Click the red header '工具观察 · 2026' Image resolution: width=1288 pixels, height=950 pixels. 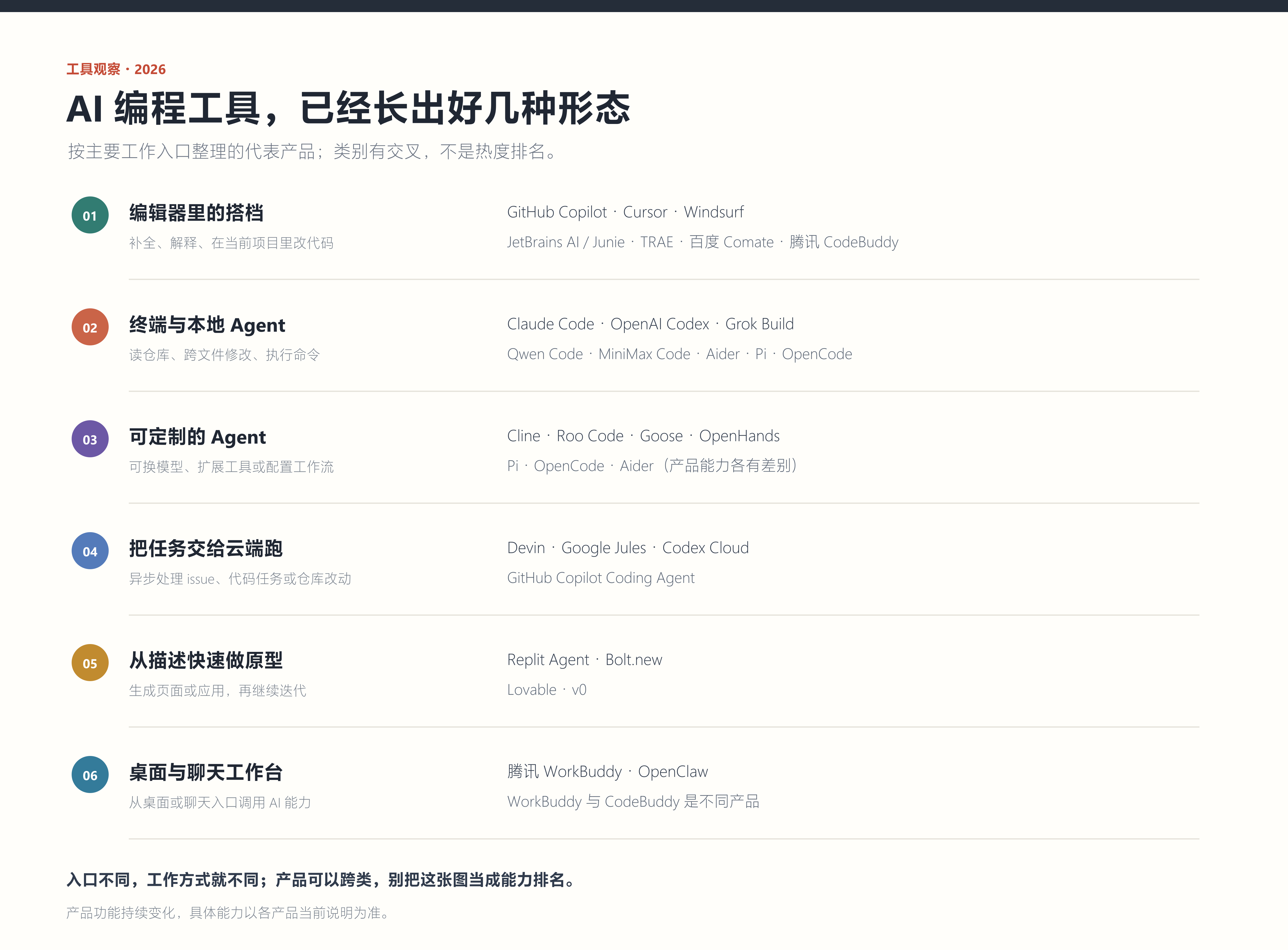pyautogui.click(x=116, y=69)
